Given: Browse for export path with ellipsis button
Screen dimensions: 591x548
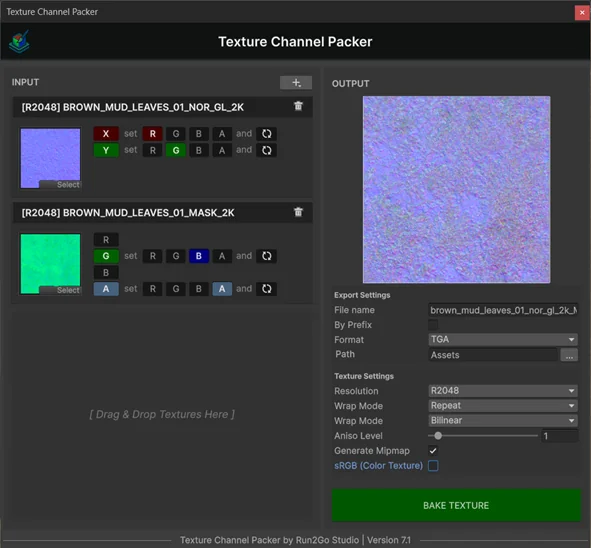Looking at the screenshot, I should pyautogui.click(x=569, y=355).
